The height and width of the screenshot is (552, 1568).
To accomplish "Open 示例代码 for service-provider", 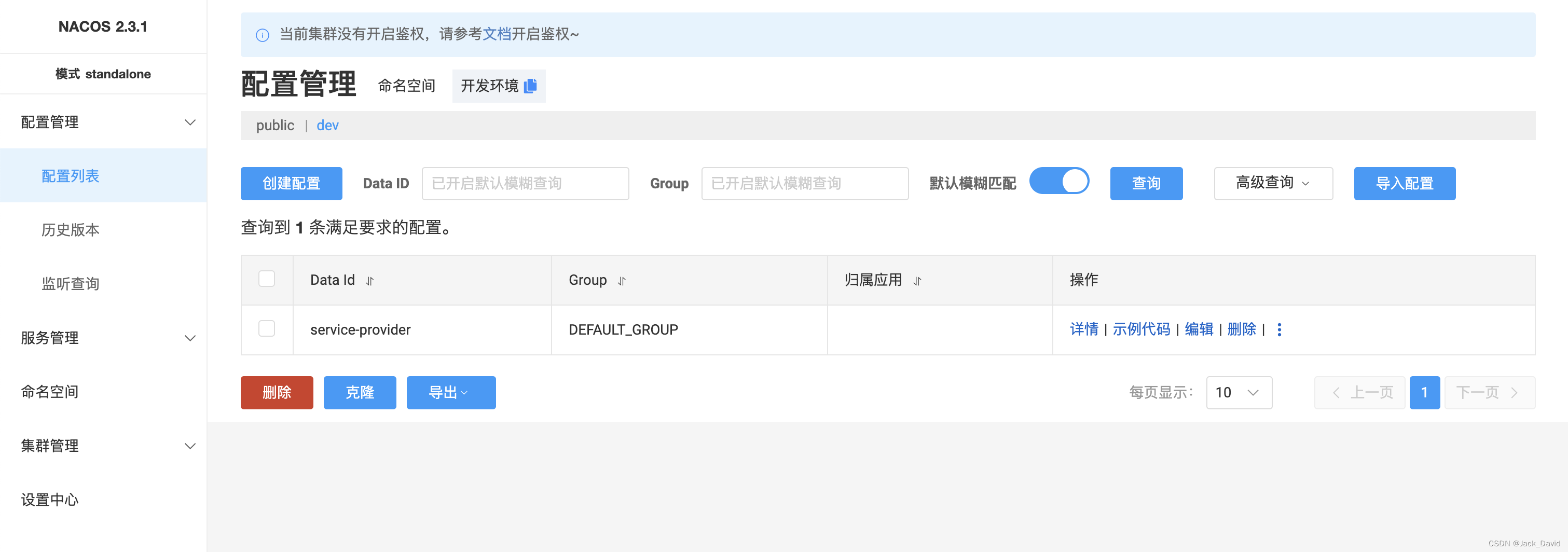I will 1141,329.
